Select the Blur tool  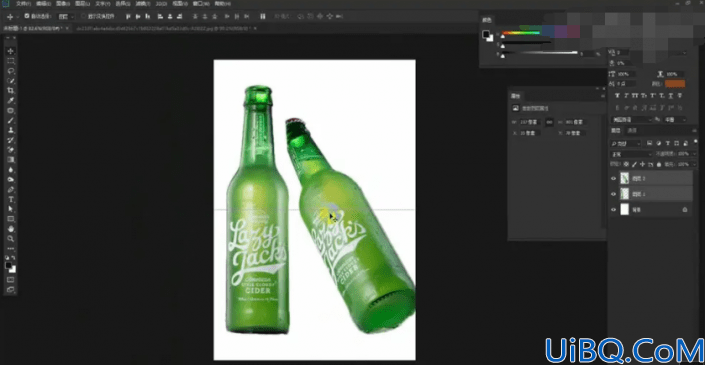click(x=11, y=170)
